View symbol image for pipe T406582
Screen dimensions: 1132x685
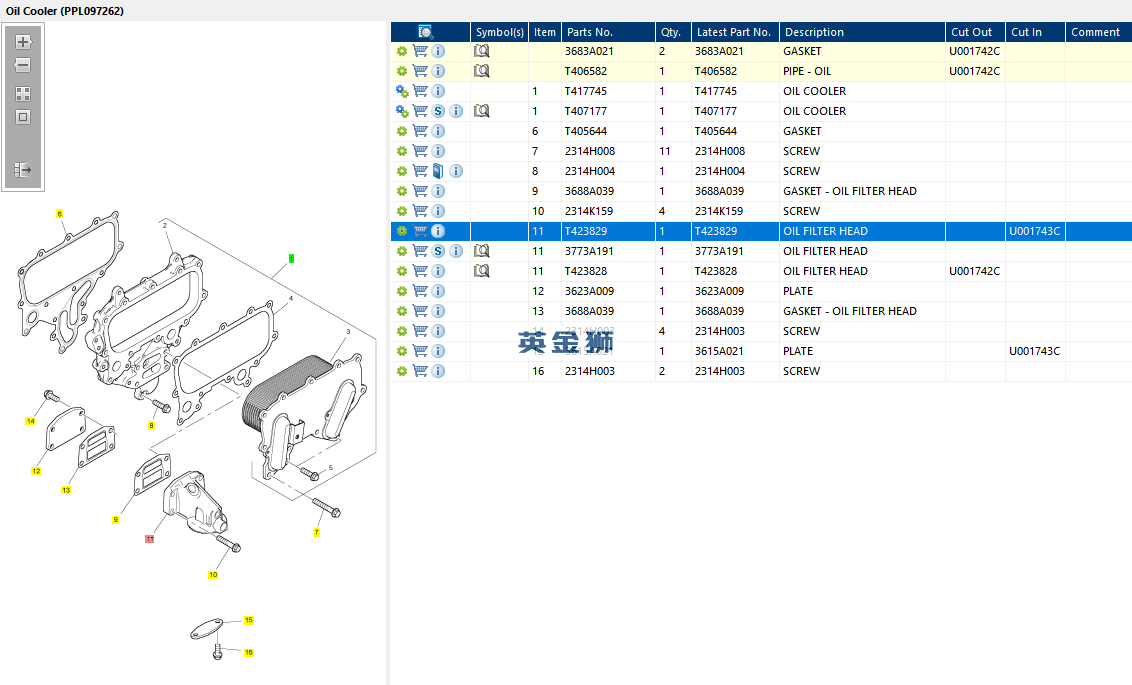pyautogui.click(x=482, y=71)
